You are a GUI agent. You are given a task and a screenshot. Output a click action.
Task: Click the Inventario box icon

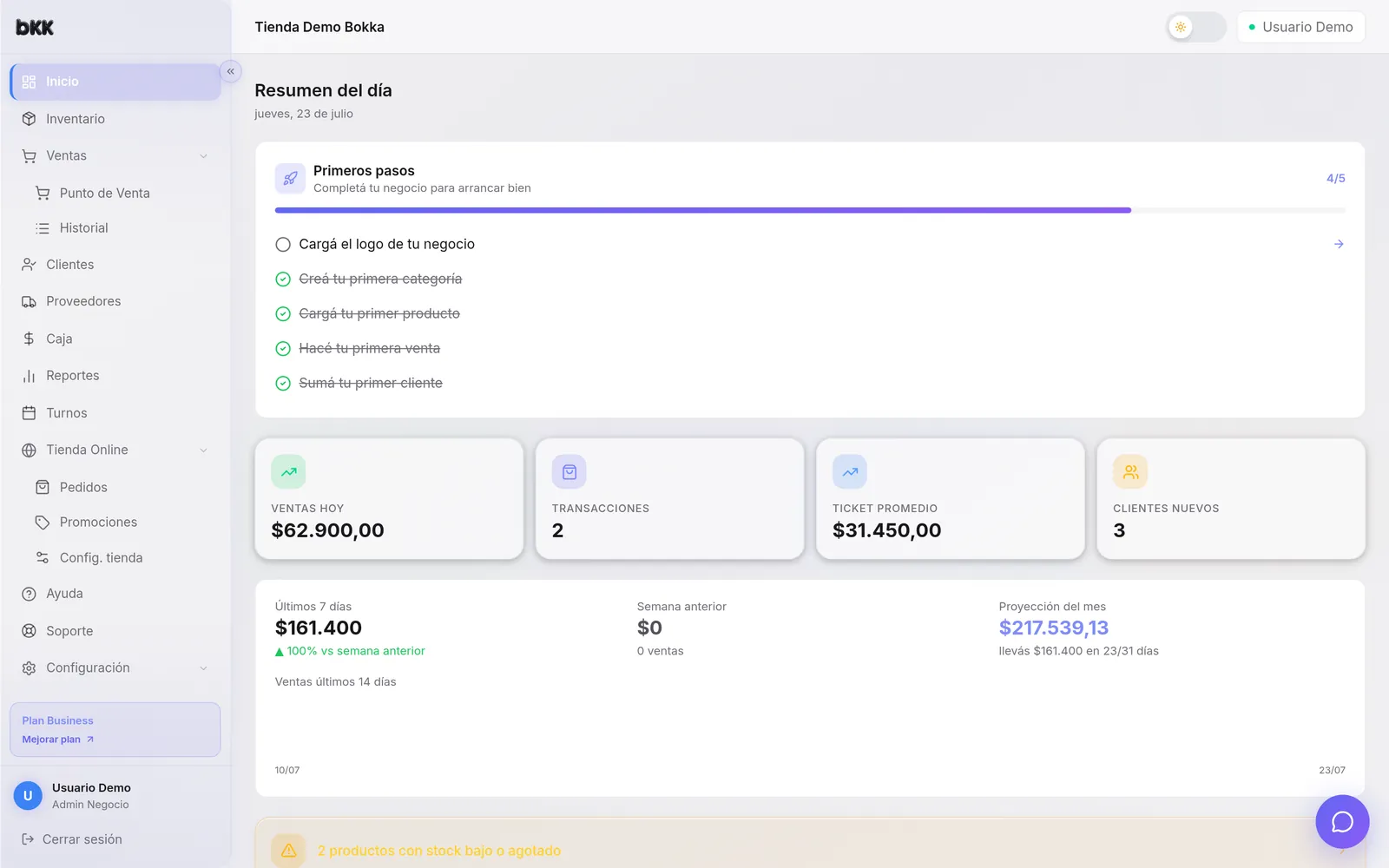29,119
